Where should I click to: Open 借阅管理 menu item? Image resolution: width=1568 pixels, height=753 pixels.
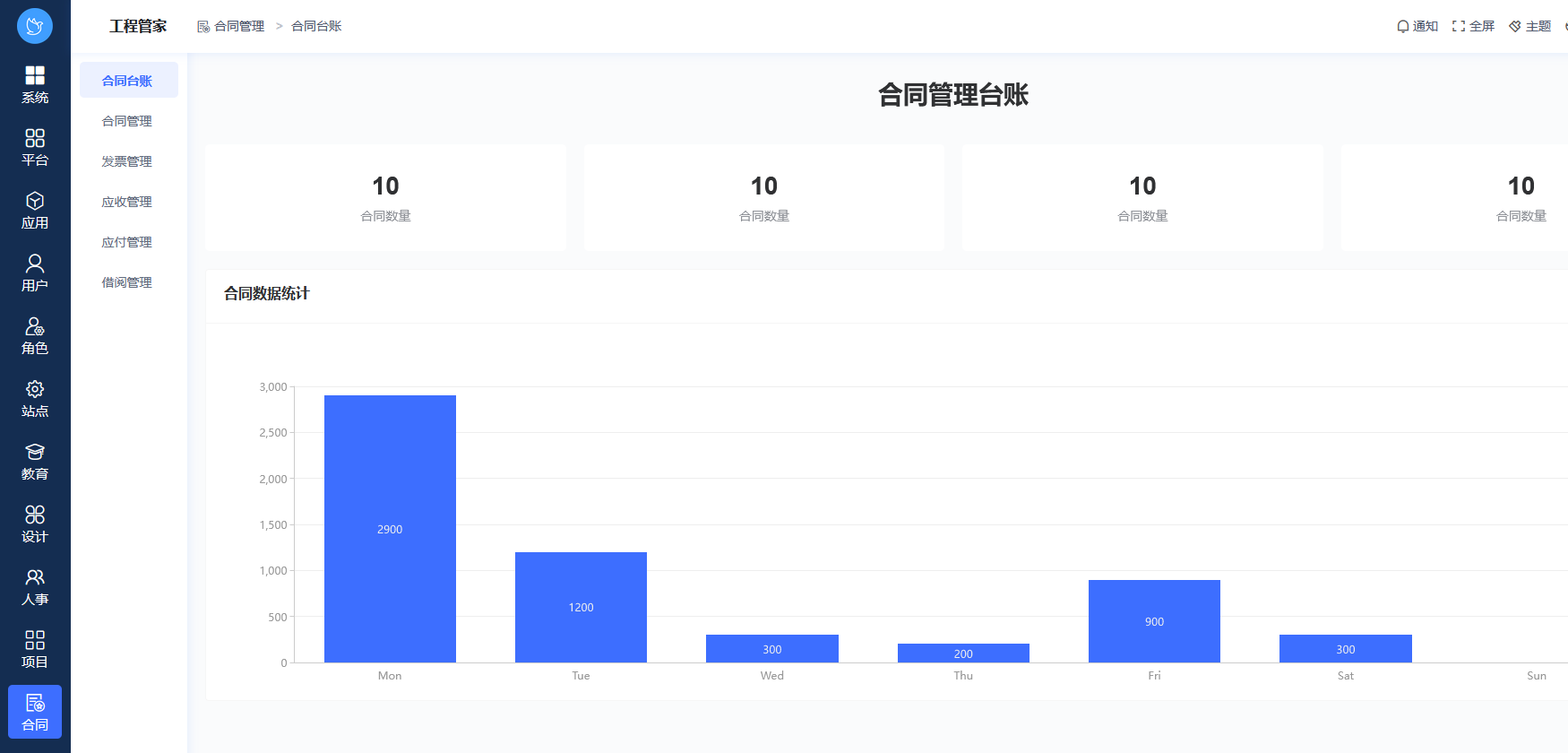click(x=127, y=282)
